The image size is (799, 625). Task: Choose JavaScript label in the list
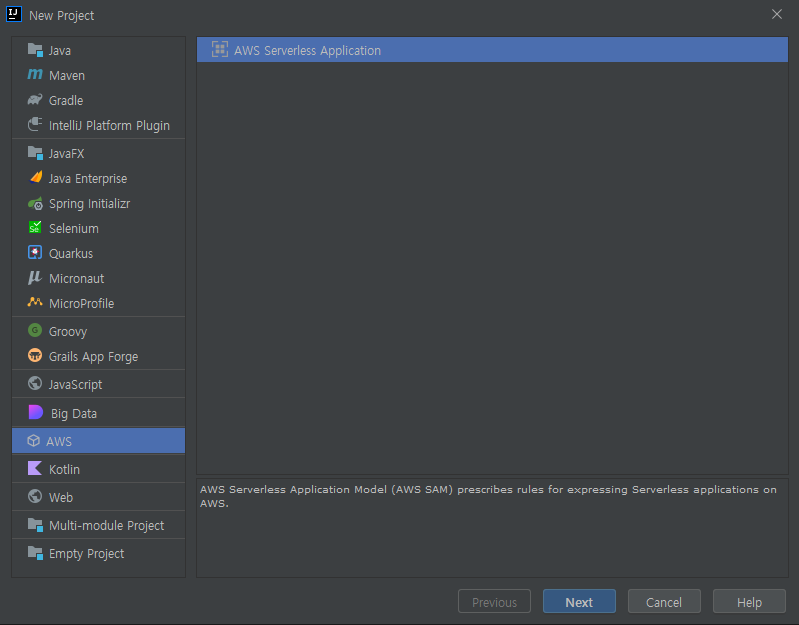tap(75, 385)
